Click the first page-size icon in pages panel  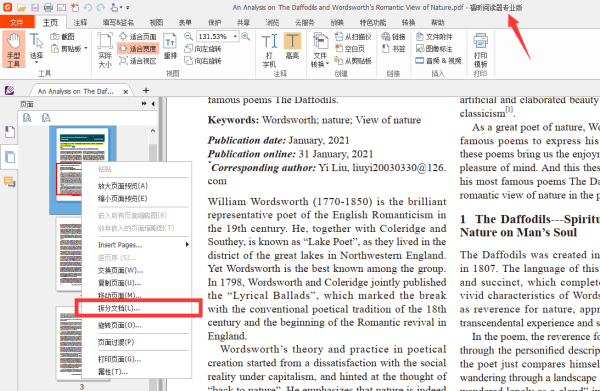[x=27, y=117]
